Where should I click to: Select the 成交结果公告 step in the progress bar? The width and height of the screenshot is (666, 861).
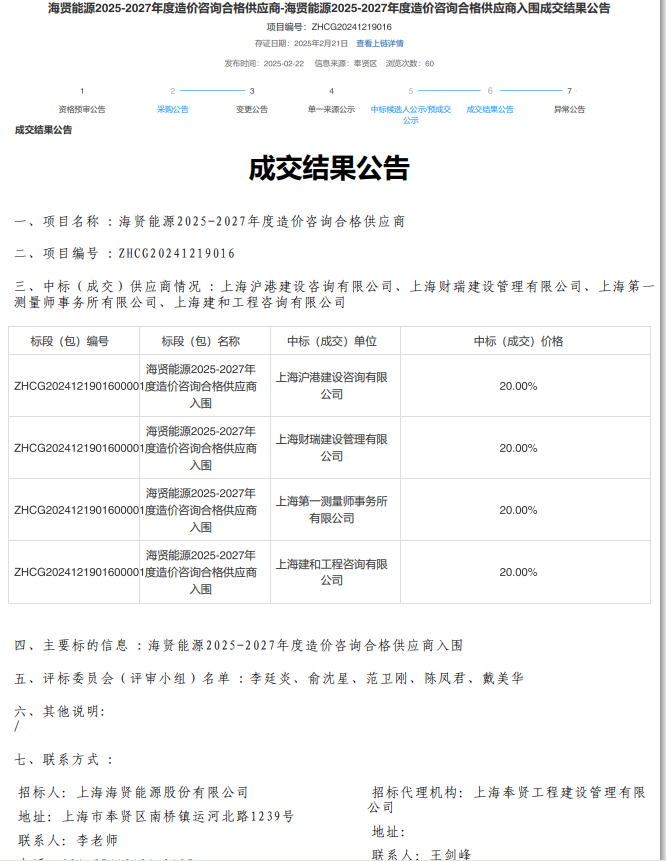point(490,109)
